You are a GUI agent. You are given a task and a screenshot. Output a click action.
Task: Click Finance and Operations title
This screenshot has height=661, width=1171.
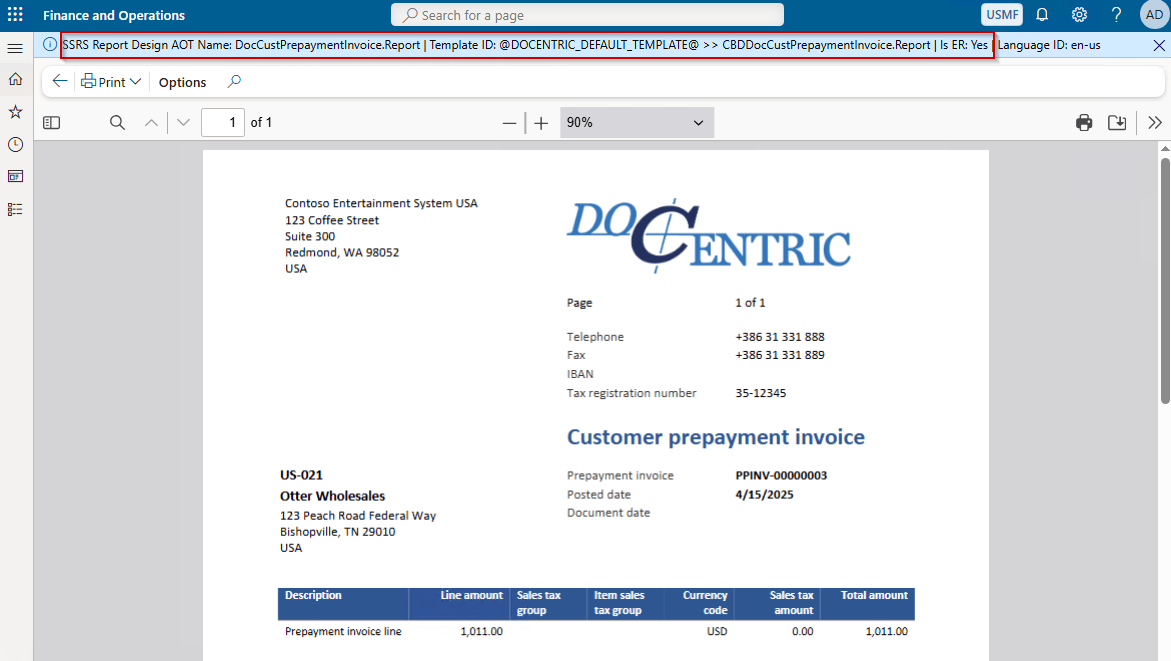(114, 15)
